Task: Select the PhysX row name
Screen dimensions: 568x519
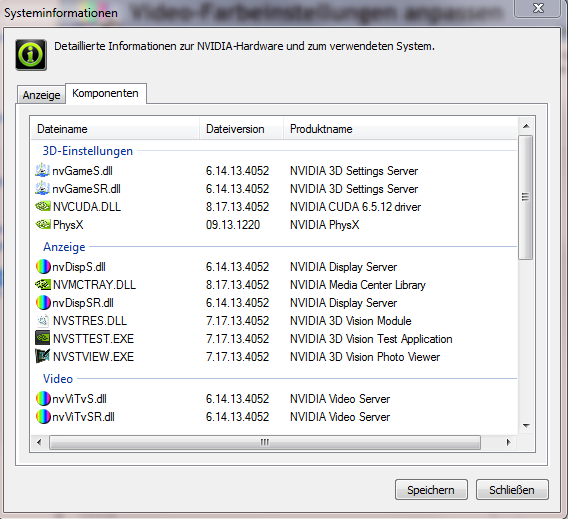Action: [x=68, y=225]
